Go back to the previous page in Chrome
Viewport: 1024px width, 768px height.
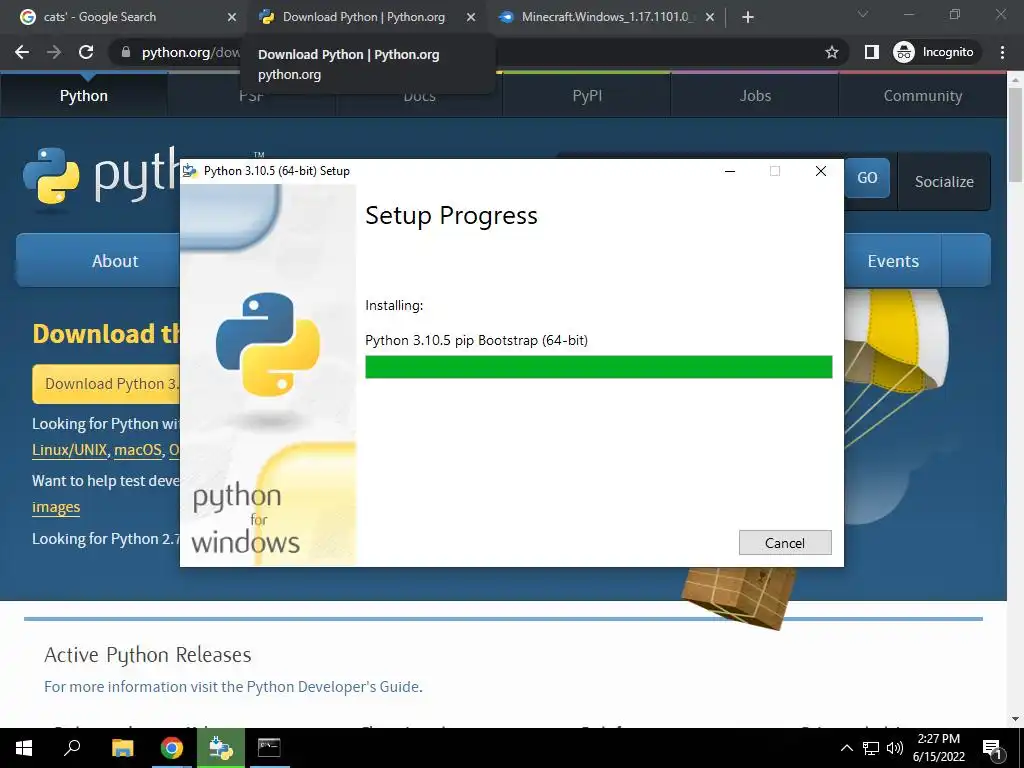tap(22, 52)
